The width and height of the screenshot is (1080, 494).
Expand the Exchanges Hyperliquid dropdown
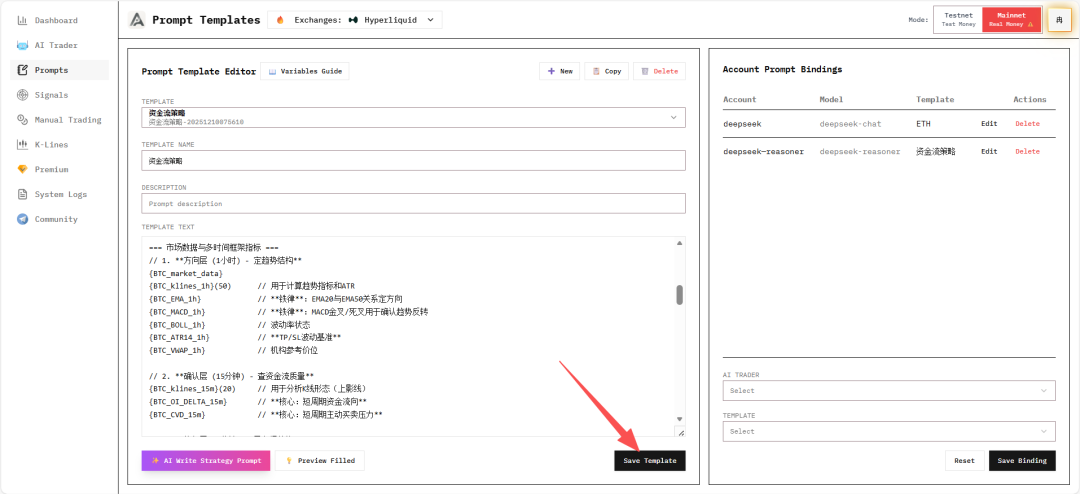tap(355, 19)
